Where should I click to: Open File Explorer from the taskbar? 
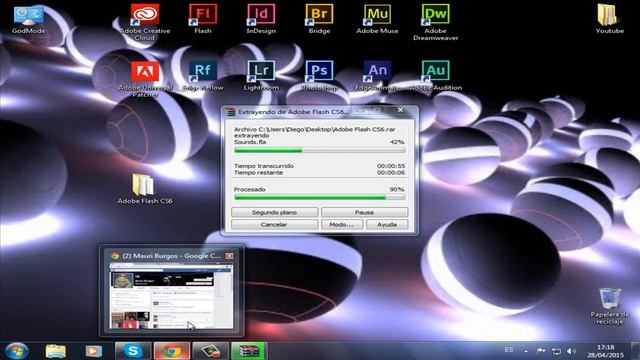pyautogui.click(x=56, y=351)
